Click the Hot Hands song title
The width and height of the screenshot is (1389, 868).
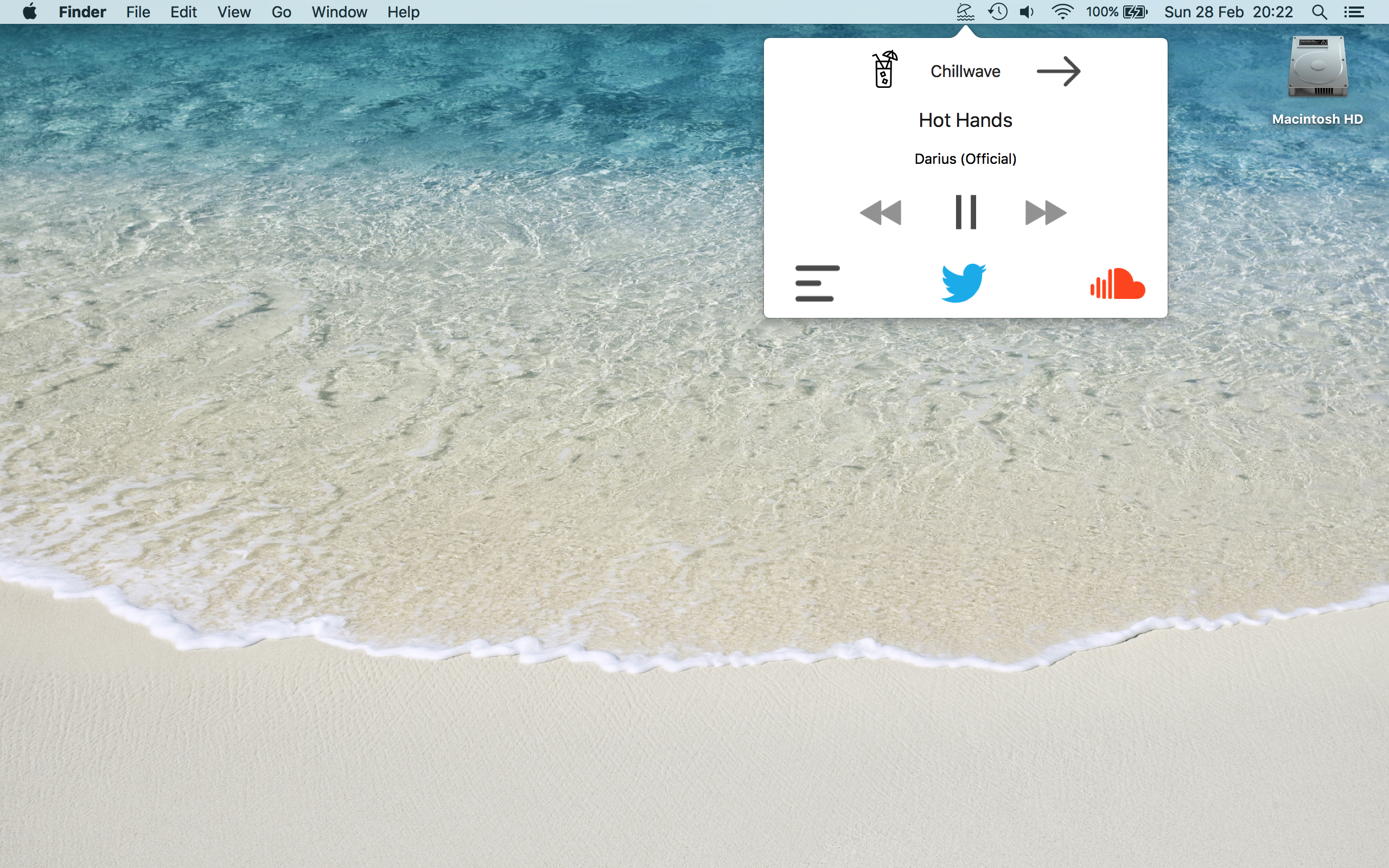[965, 120]
